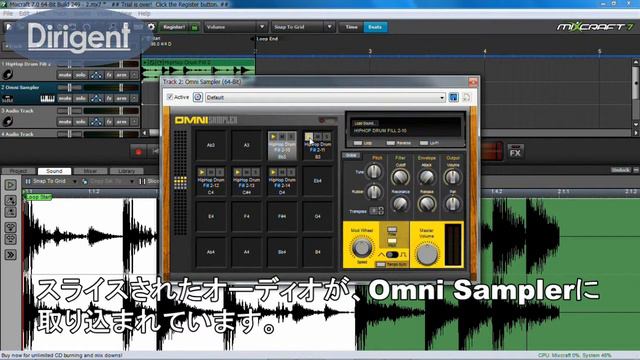Expand the sound editor double-arrow icon

[x=11, y=255]
